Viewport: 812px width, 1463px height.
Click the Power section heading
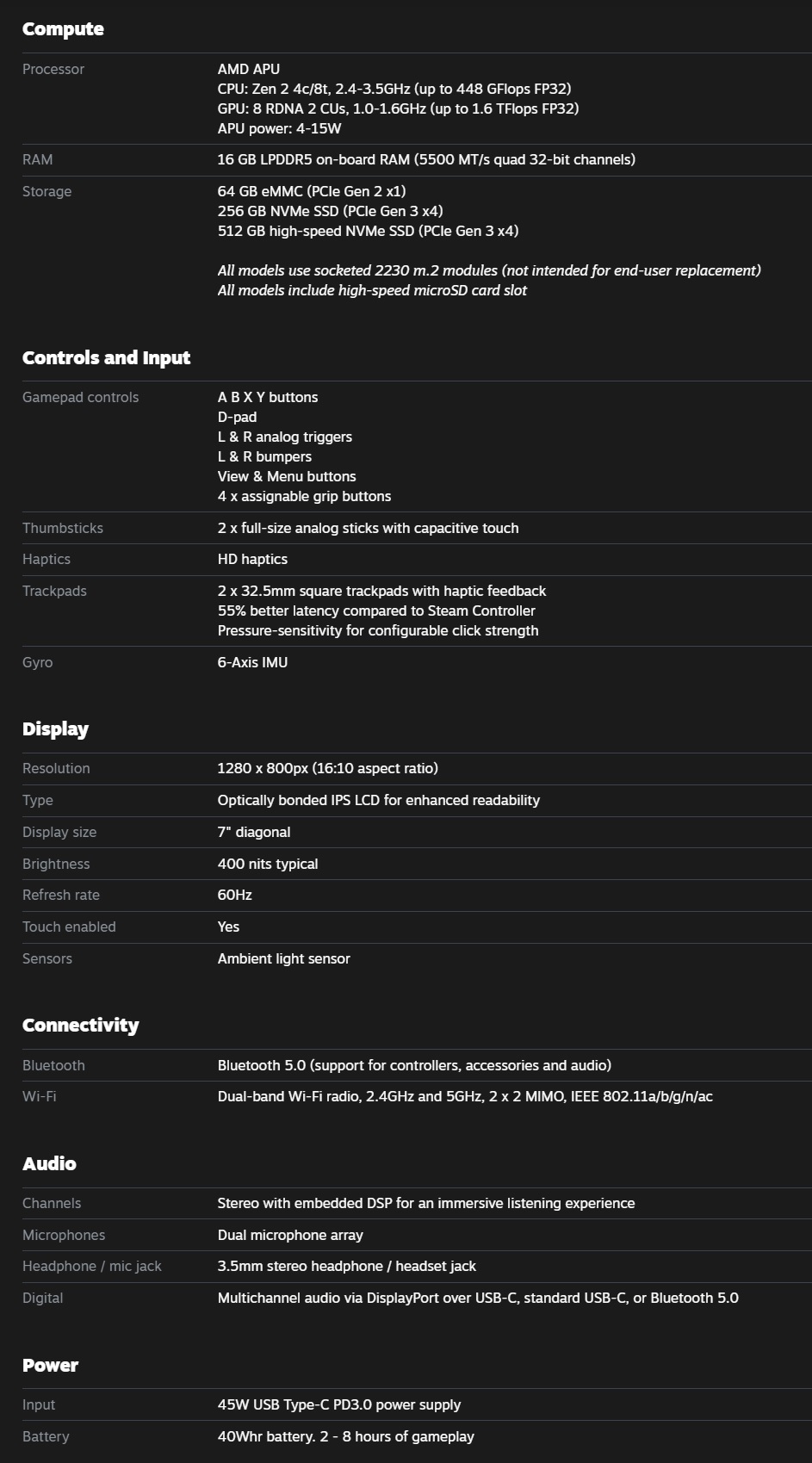coord(50,1366)
